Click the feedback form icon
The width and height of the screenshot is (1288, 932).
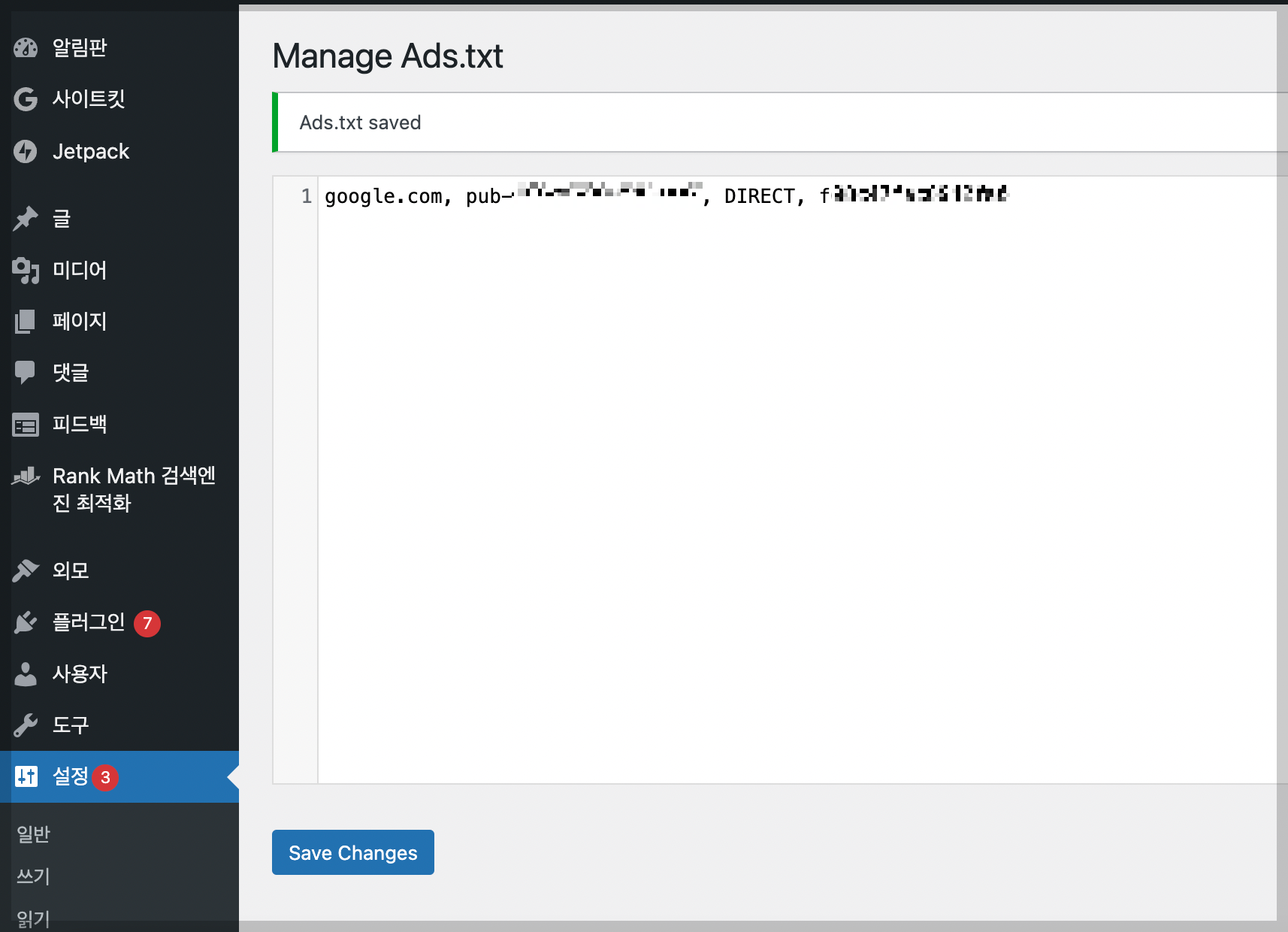[x=26, y=425]
